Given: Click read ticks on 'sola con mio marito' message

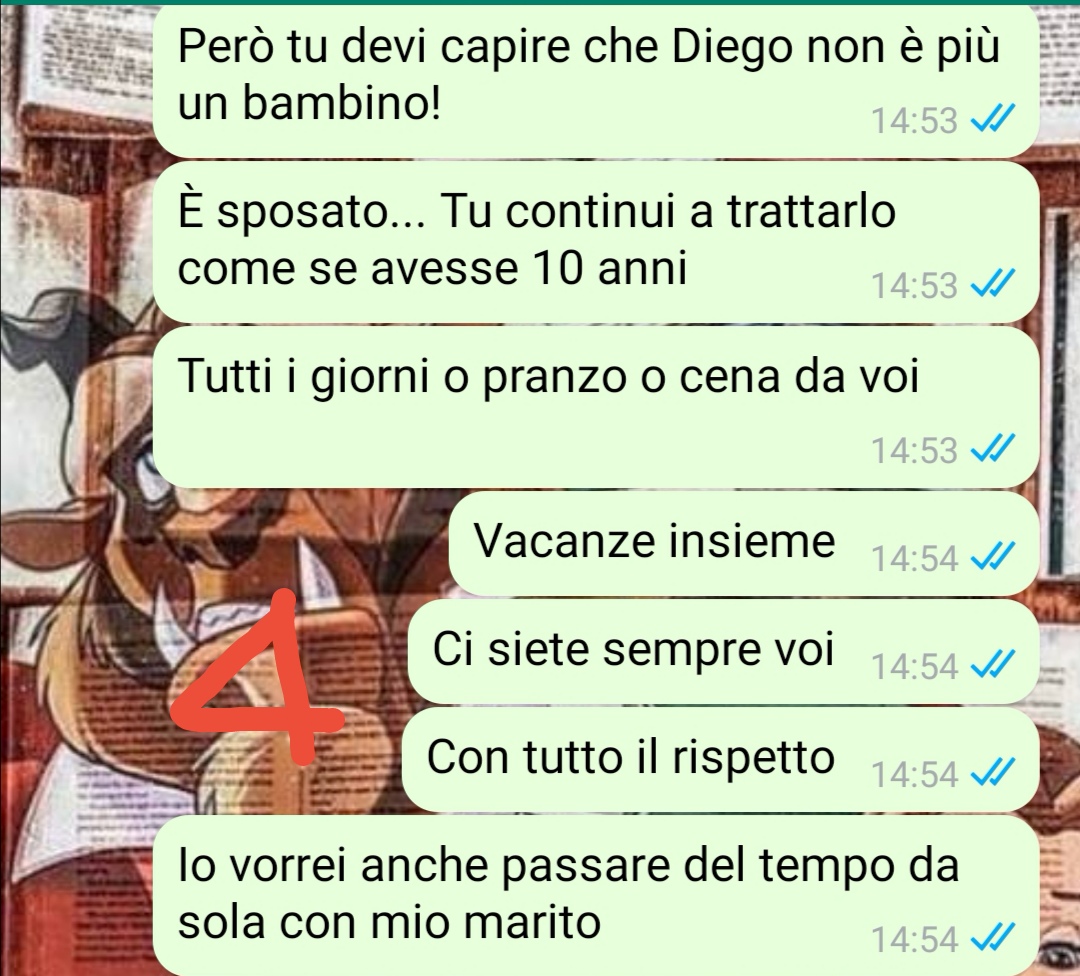Looking at the screenshot, I should coord(992,937).
